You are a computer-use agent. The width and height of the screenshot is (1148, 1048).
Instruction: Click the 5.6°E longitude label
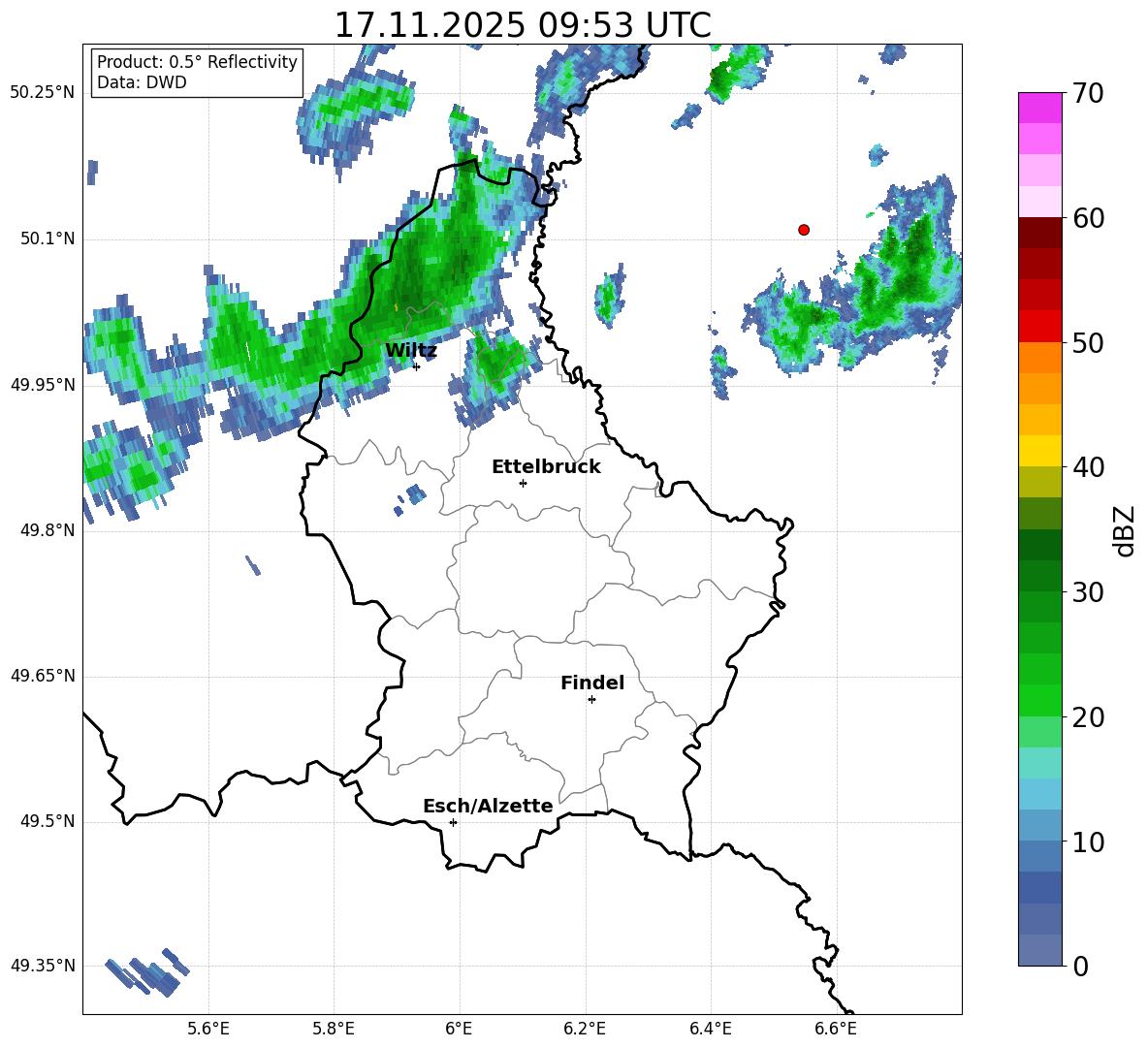tap(208, 1029)
